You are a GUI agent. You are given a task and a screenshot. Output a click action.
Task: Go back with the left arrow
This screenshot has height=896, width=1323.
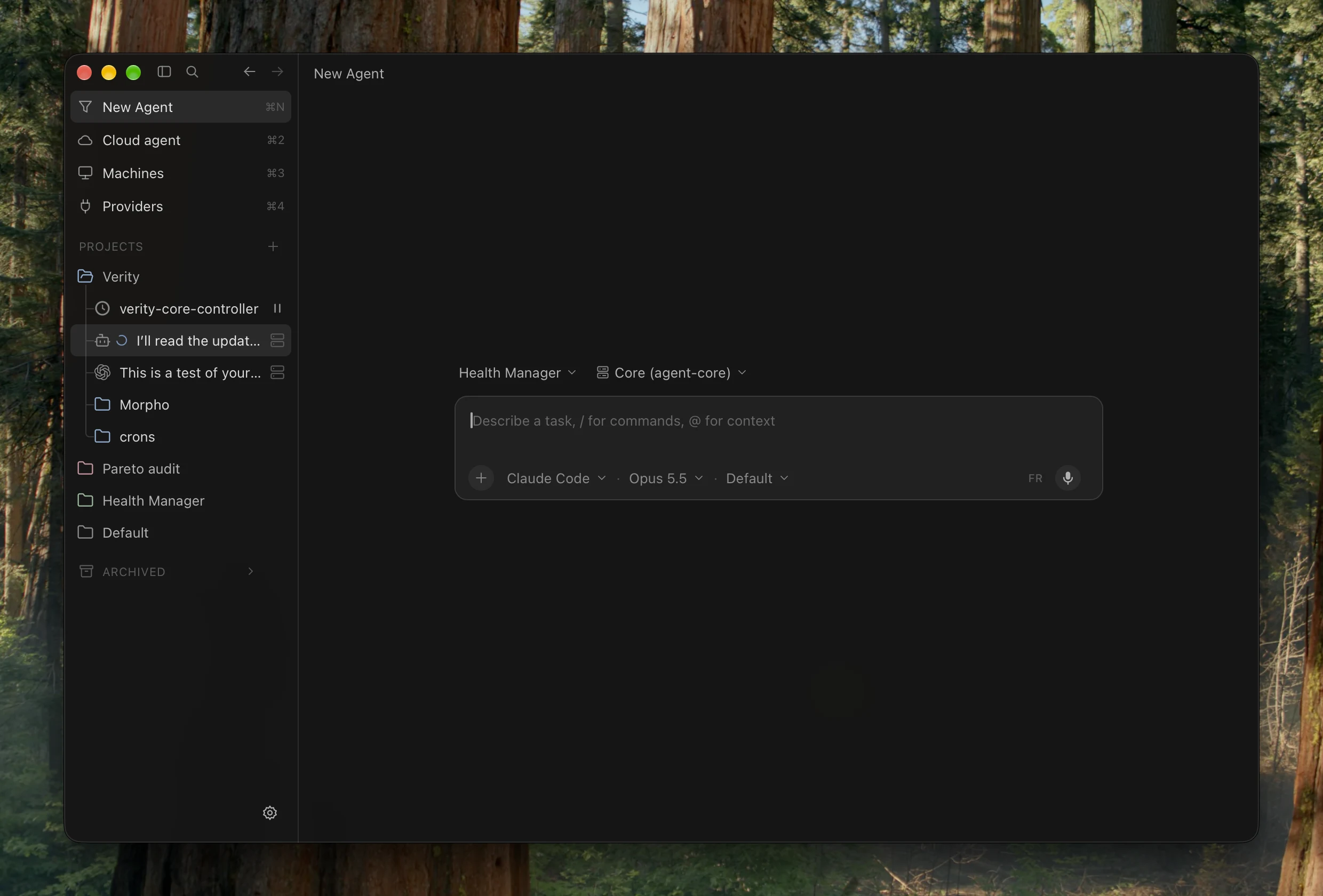click(x=249, y=71)
